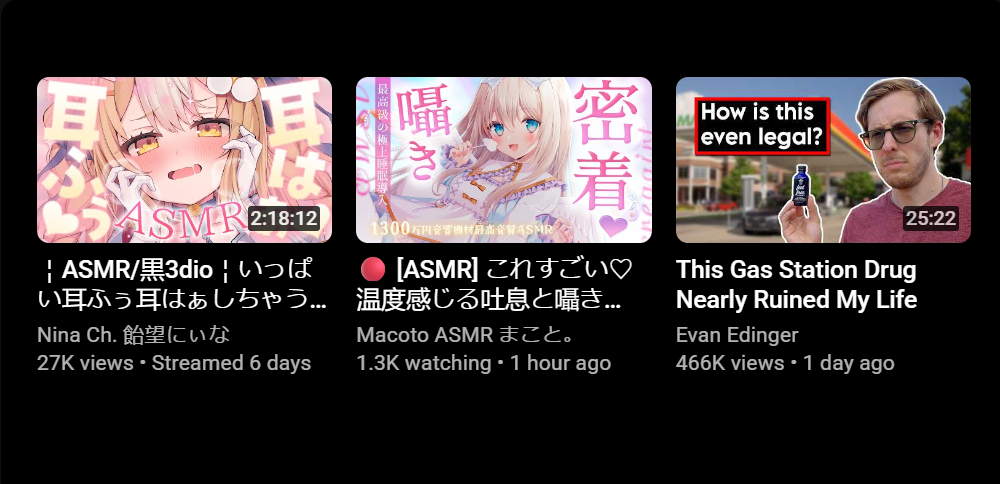
Task: Open the gas station drug video thumbnail
Action: (x=823, y=160)
